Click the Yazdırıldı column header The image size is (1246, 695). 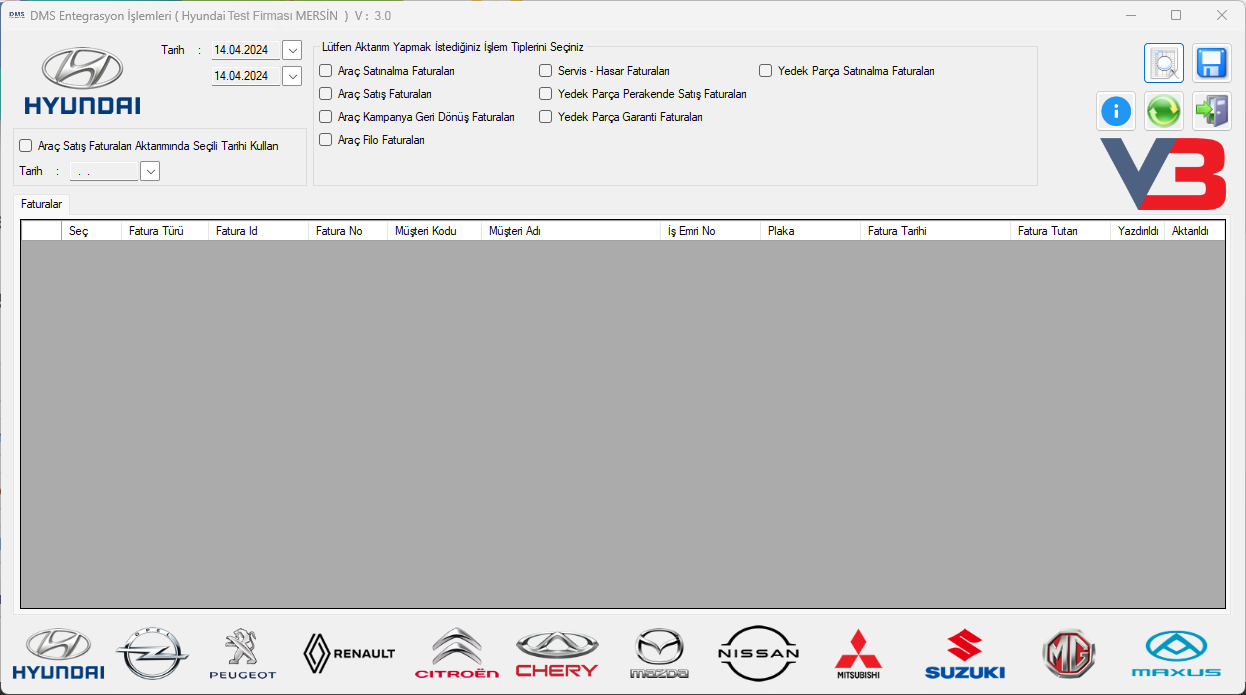click(1138, 231)
